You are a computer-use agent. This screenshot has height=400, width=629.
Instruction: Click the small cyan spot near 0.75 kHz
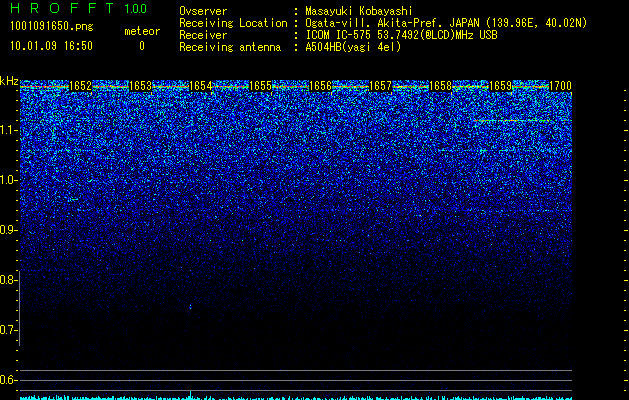coord(190,307)
